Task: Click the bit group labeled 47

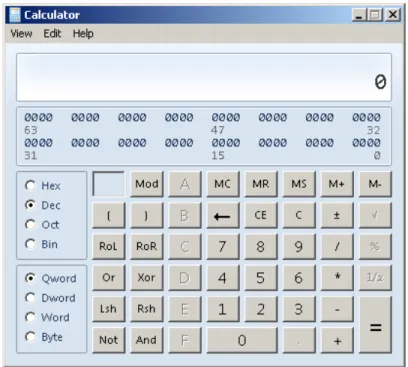Action: pyautogui.click(x=226, y=117)
